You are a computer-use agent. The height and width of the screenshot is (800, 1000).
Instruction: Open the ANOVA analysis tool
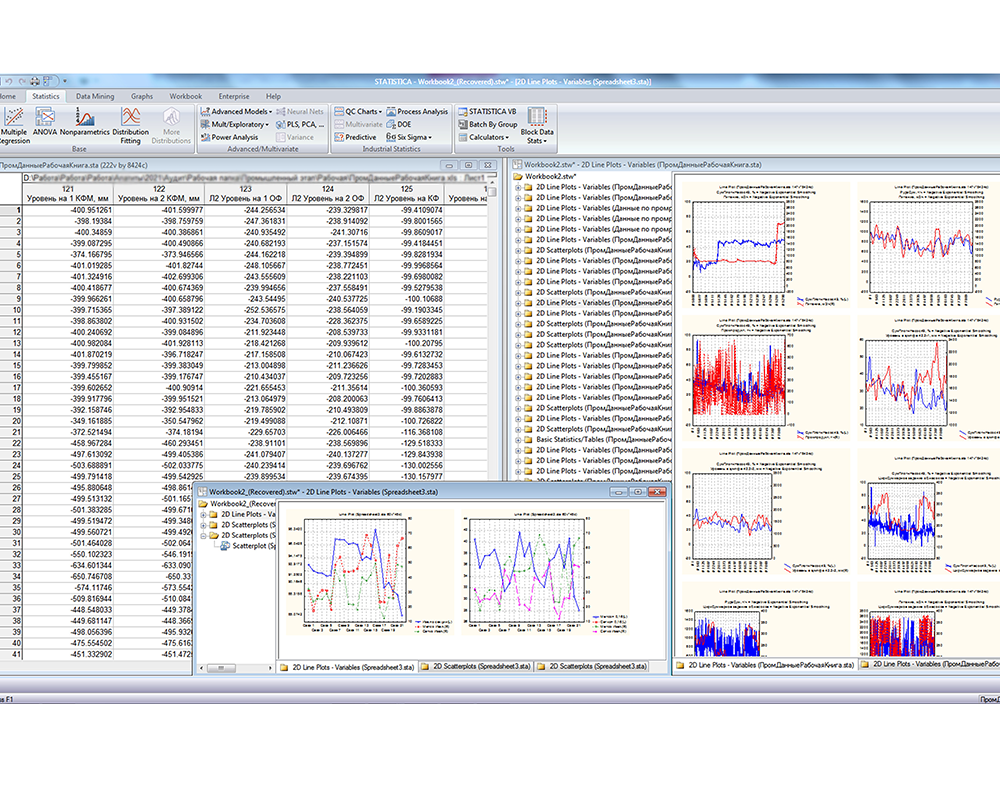point(45,122)
